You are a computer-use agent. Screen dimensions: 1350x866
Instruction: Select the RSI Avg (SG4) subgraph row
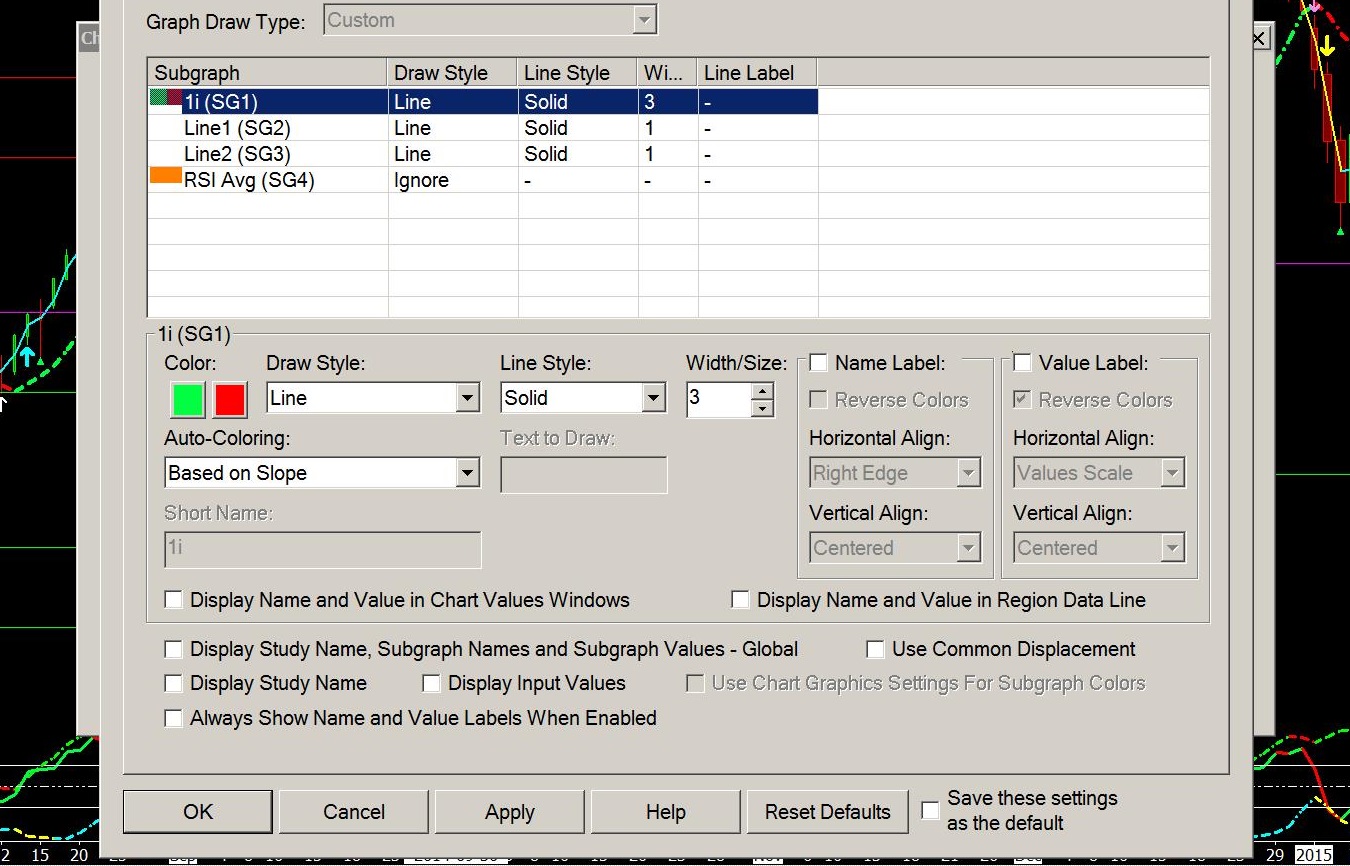tap(248, 181)
